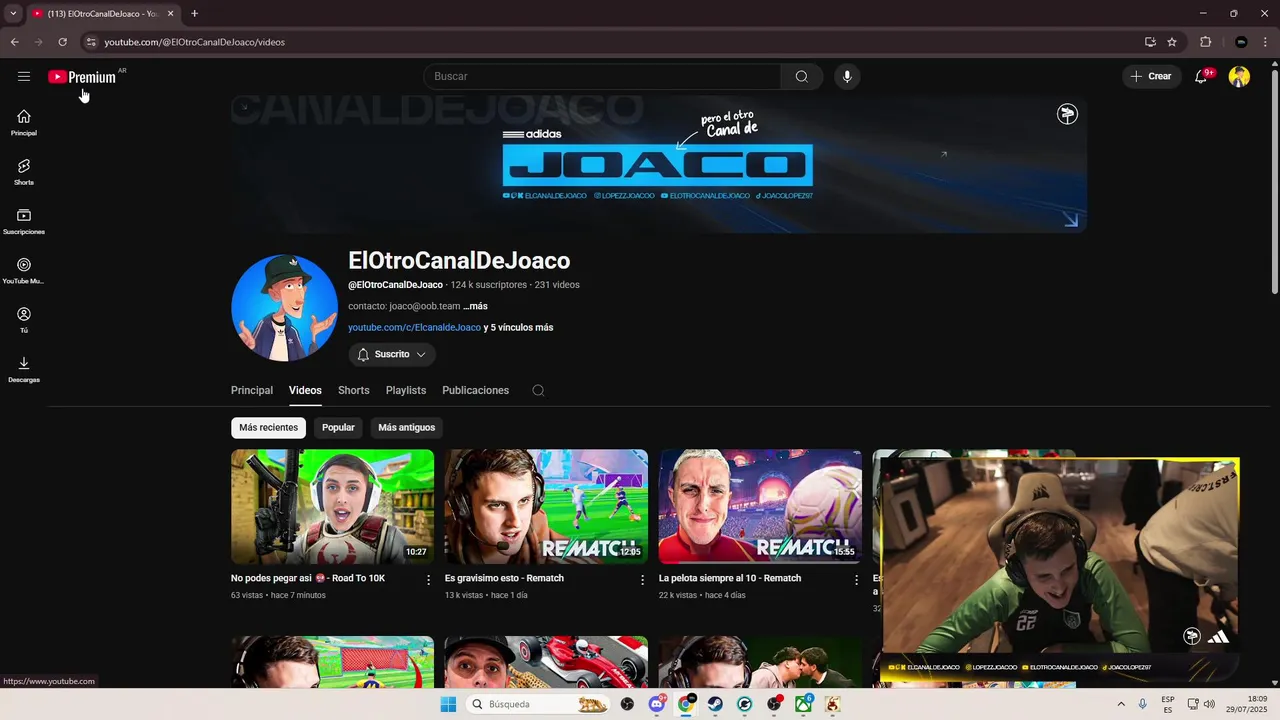The width and height of the screenshot is (1280, 720).
Task: Play the 15:55 Rematch thumbnail
Action: tap(760, 506)
